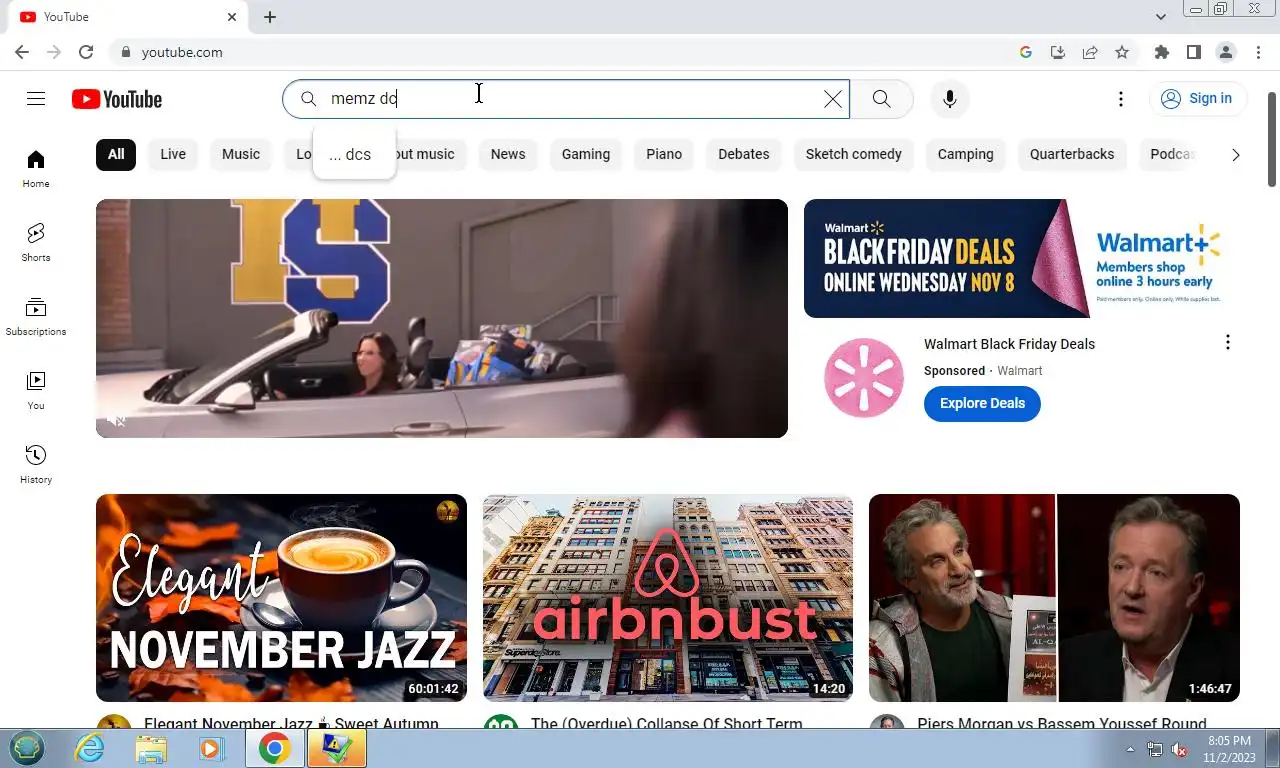Go back in browser
Screen dimensions: 1280x768
coord(22,52)
